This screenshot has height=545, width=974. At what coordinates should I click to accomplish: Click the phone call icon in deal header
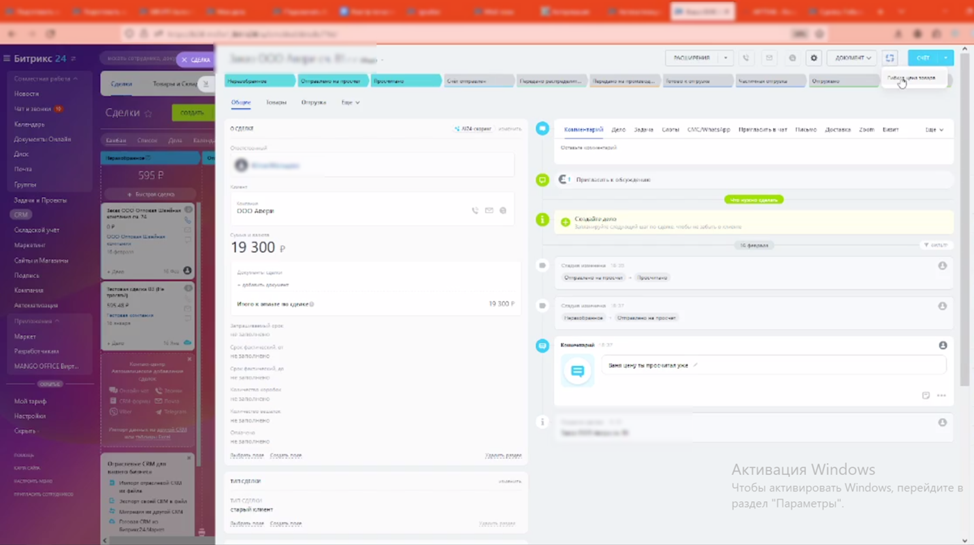click(x=746, y=58)
